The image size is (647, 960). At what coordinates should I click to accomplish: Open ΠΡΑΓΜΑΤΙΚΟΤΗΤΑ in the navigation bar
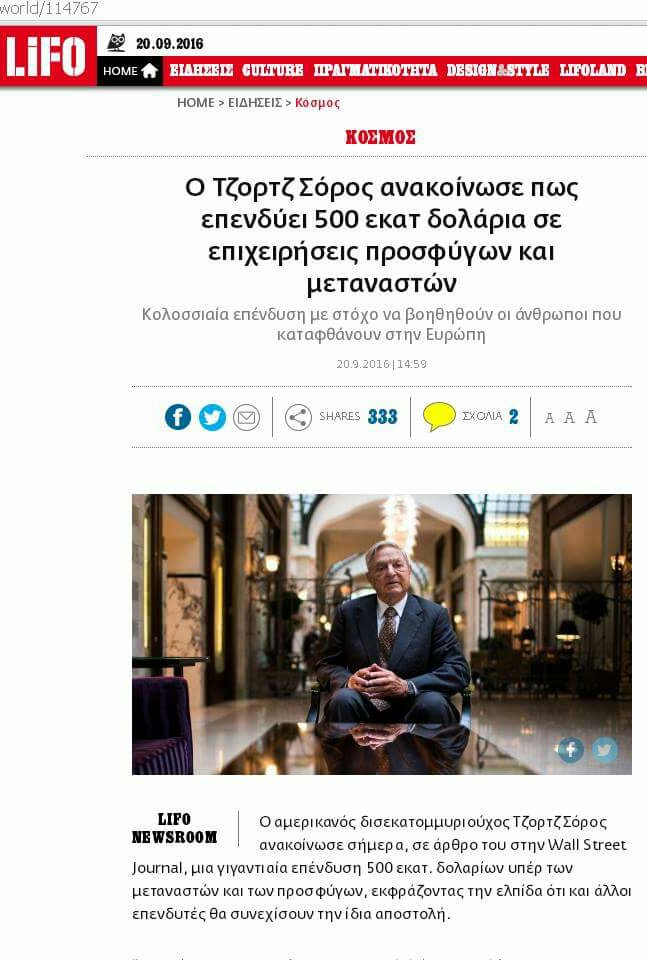pyautogui.click(x=375, y=70)
